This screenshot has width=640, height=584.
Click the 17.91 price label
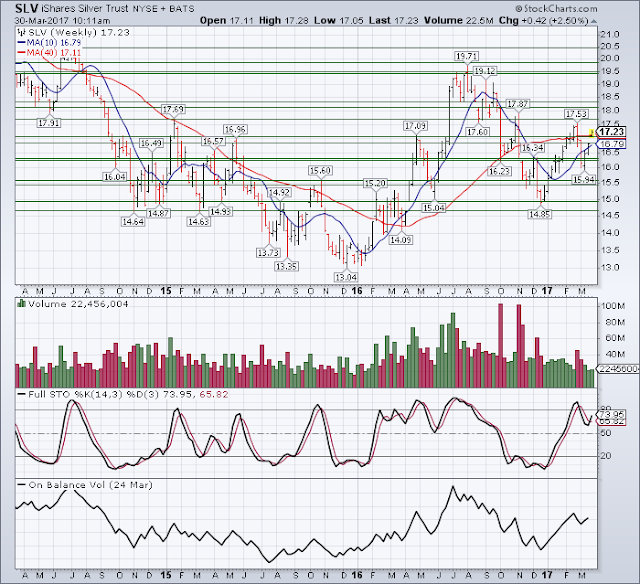(49, 122)
